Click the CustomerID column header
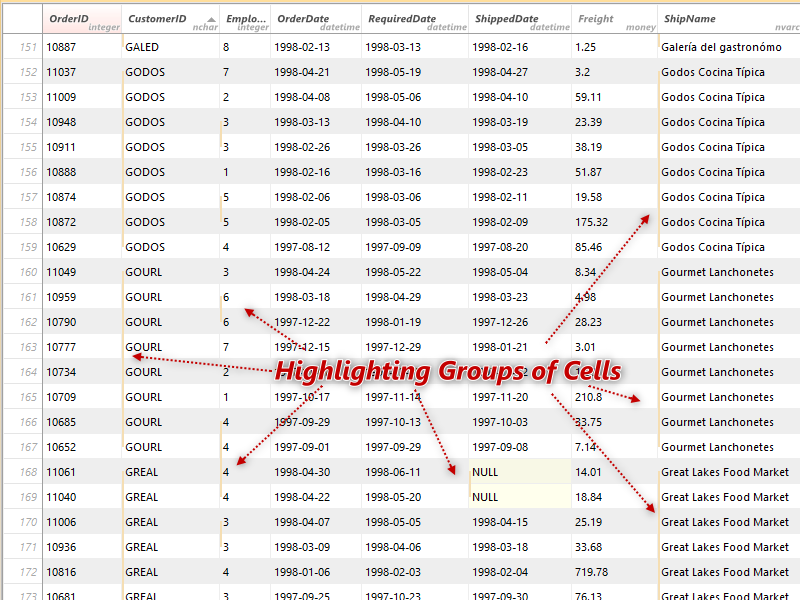 point(170,19)
